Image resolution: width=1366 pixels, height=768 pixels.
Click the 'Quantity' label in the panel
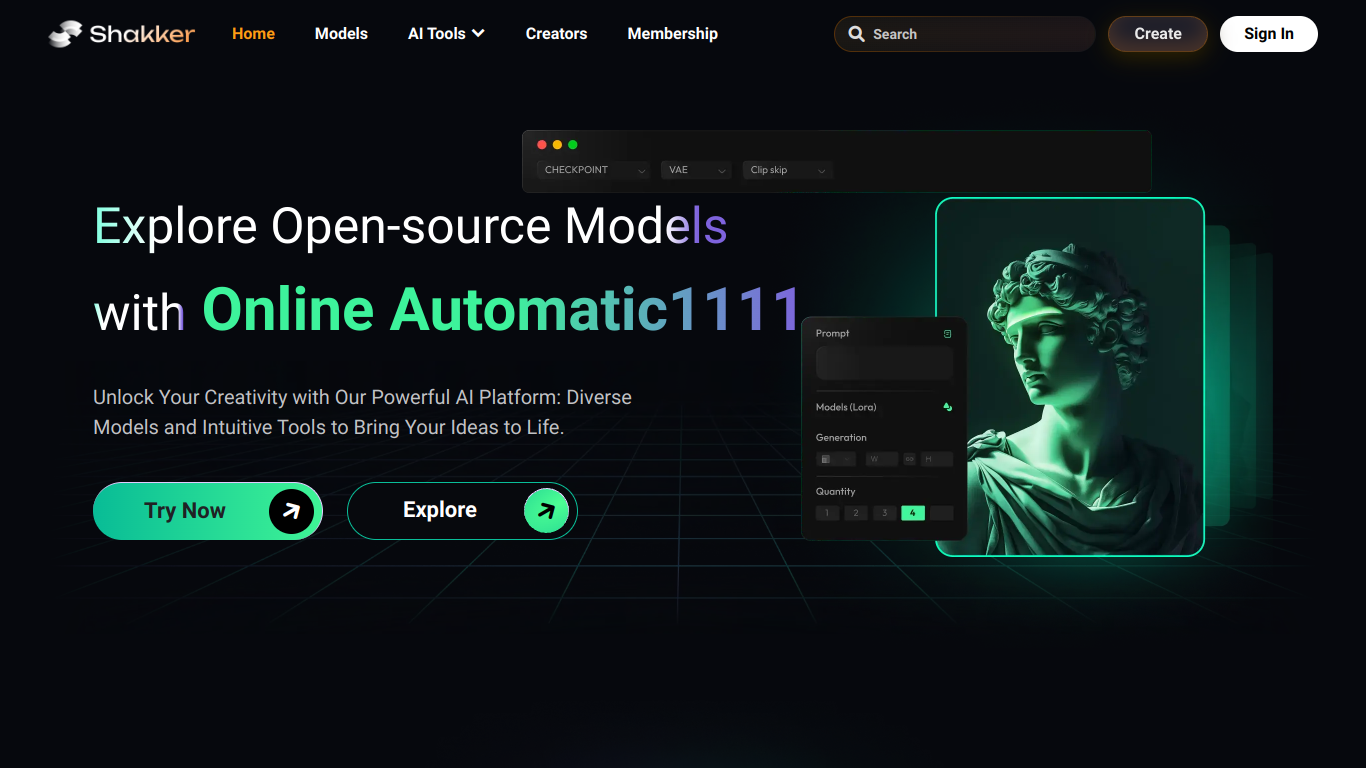pyautogui.click(x=836, y=491)
